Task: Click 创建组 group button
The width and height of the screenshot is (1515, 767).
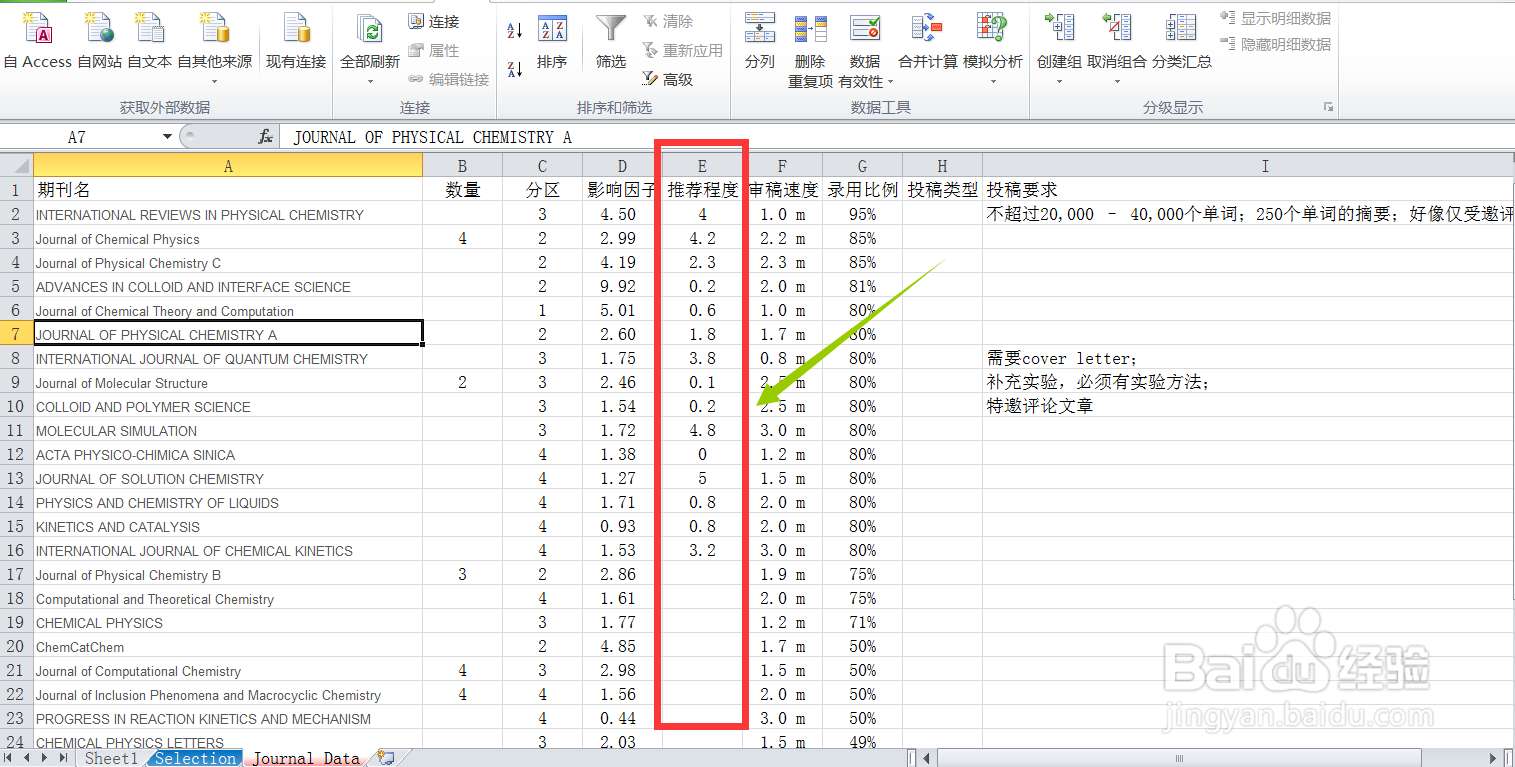Action: (x=1059, y=48)
